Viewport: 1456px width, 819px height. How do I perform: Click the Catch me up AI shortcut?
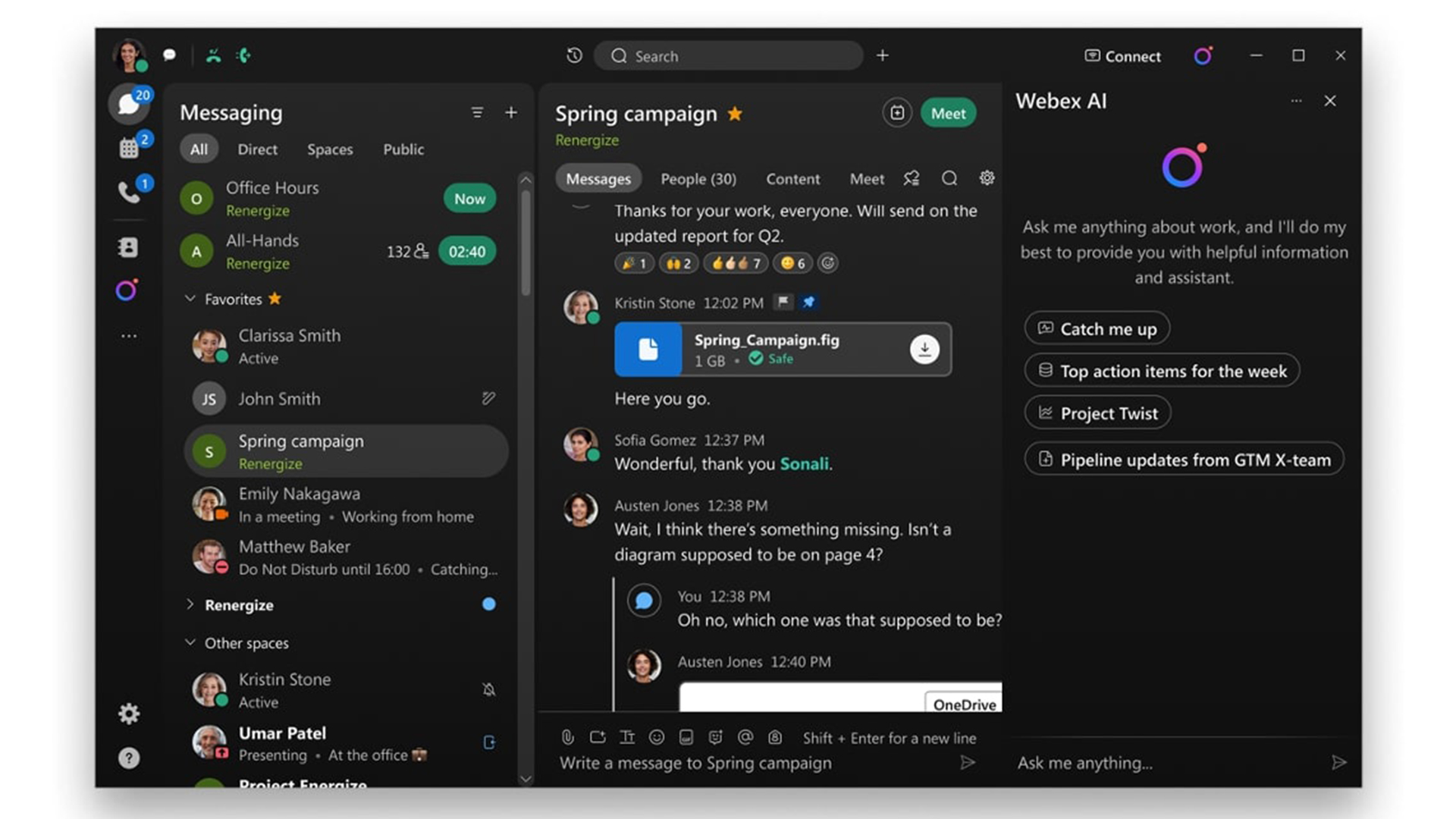pos(1097,328)
